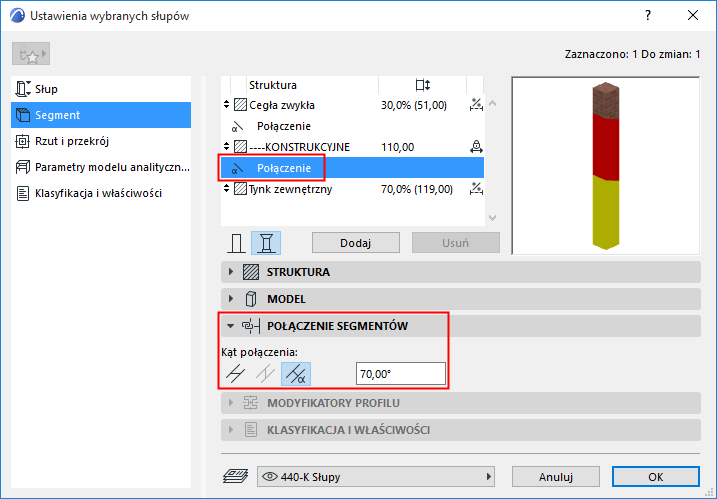Image resolution: width=717 pixels, height=499 pixels.
Task: Switch to the Segment page
Action: (x=101, y=115)
